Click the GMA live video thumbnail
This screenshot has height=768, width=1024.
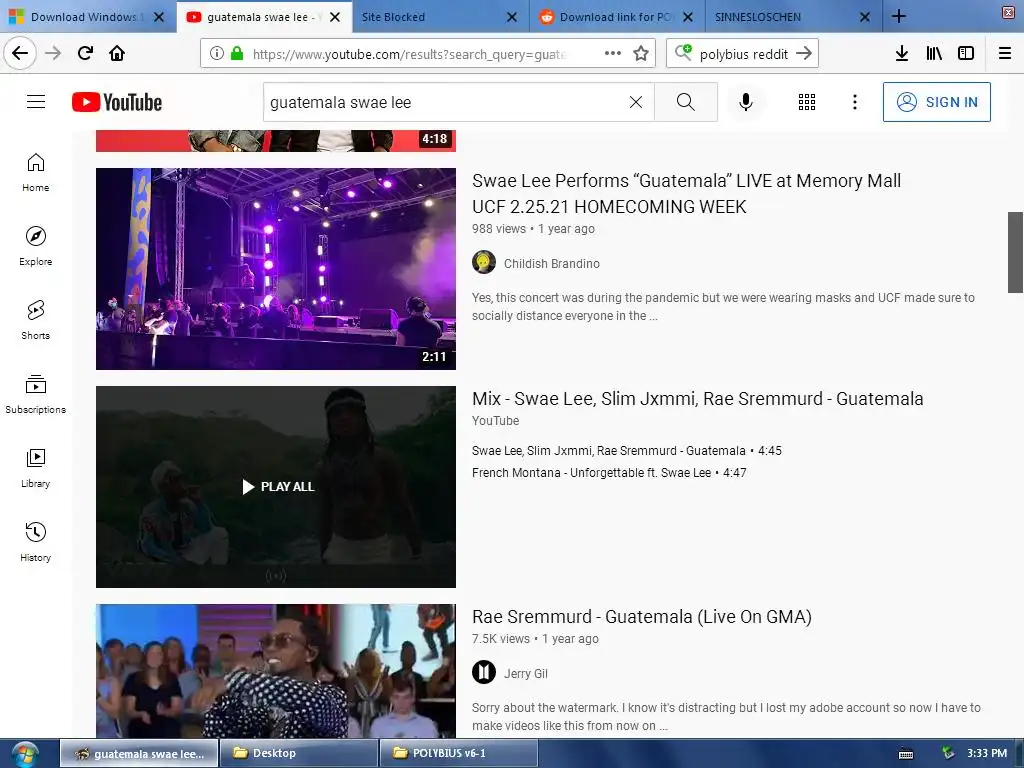coord(276,671)
